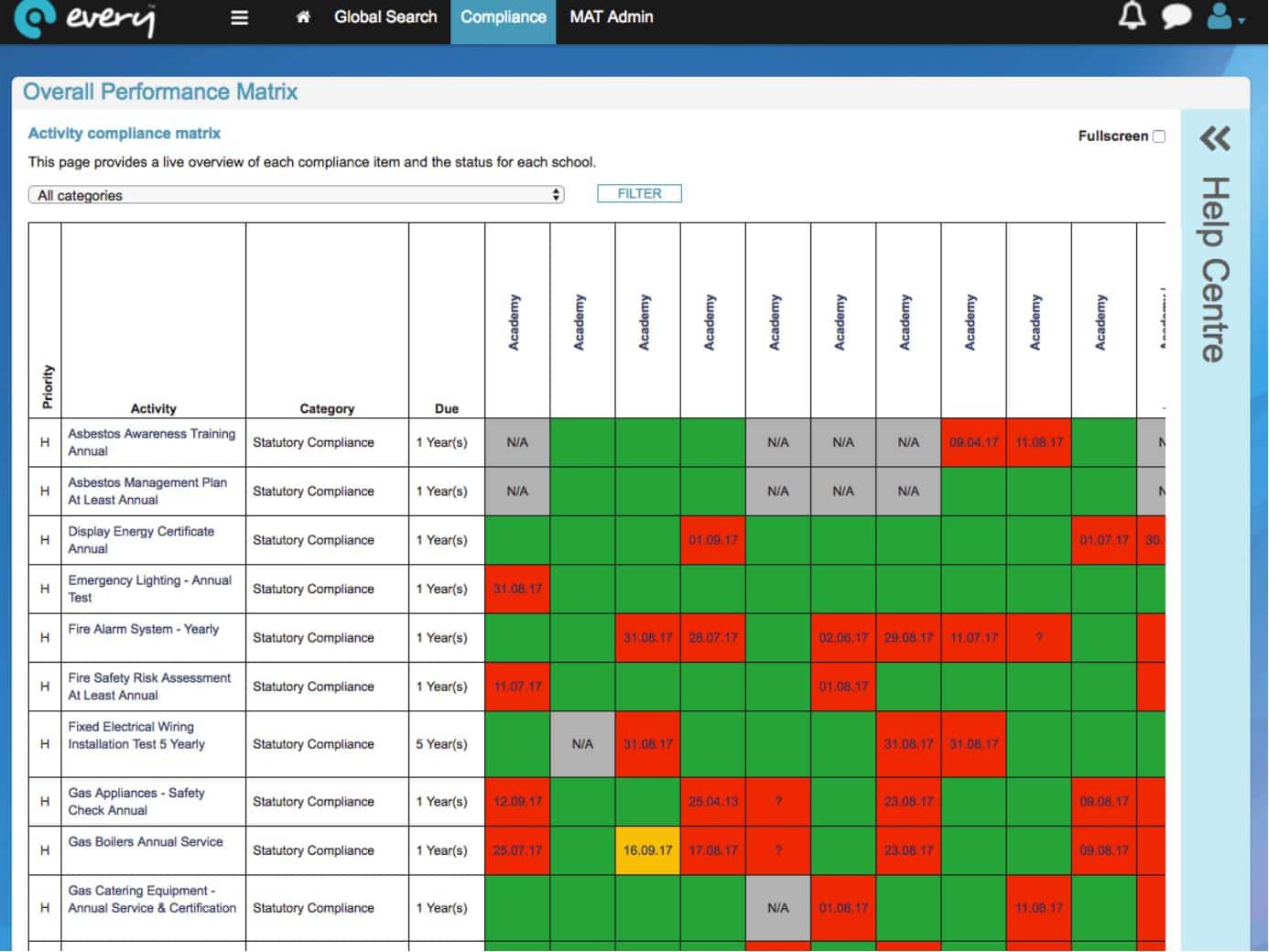Click the Priority column header

coord(48,386)
